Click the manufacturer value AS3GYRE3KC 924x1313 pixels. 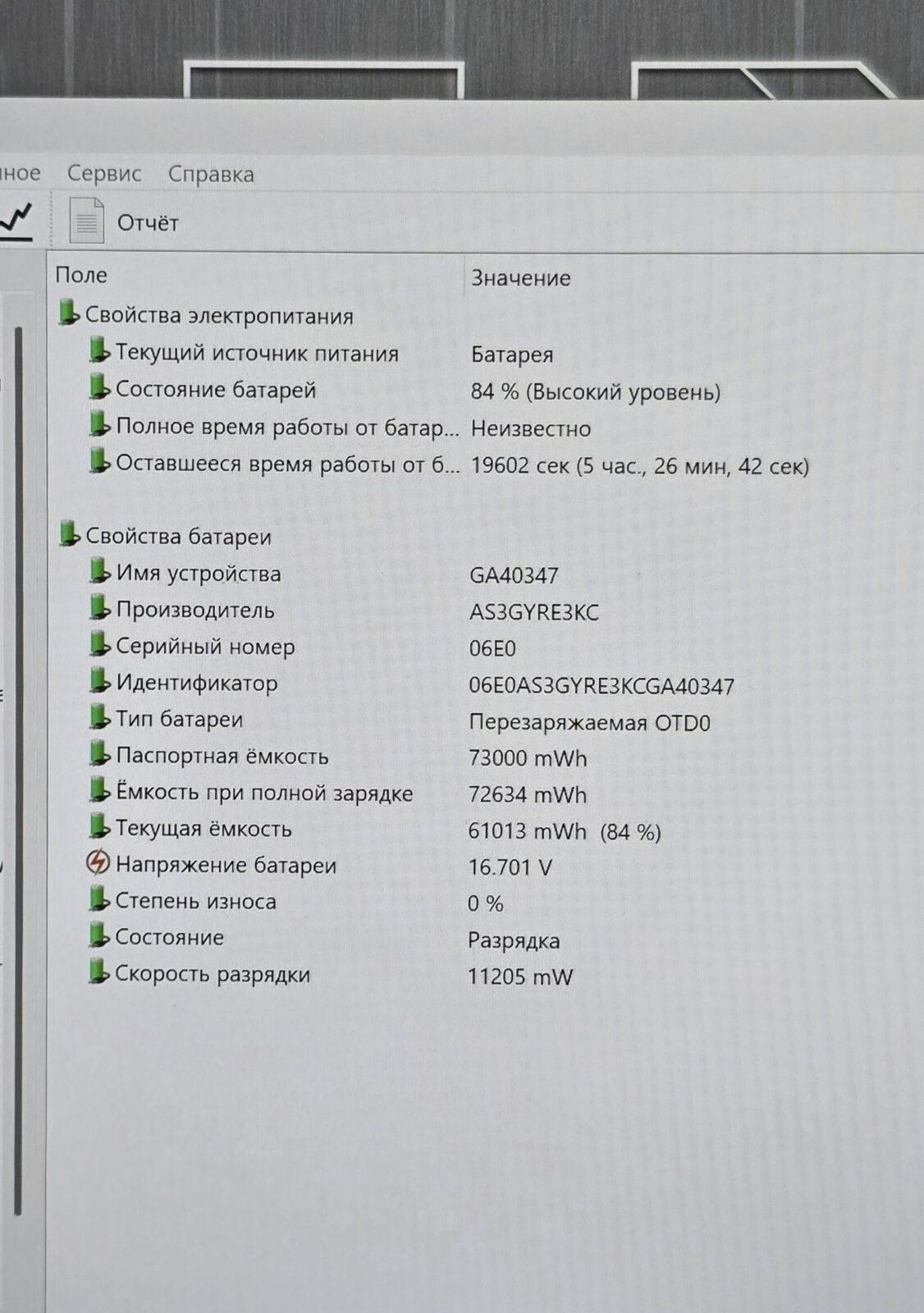[534, 612]
